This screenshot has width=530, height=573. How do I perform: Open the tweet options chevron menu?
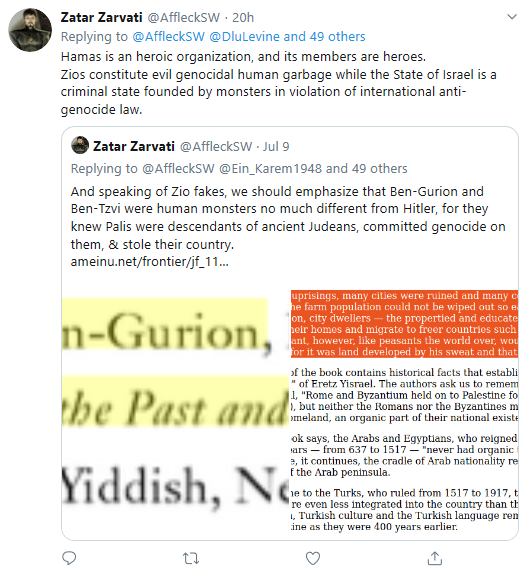click(512, 17)
